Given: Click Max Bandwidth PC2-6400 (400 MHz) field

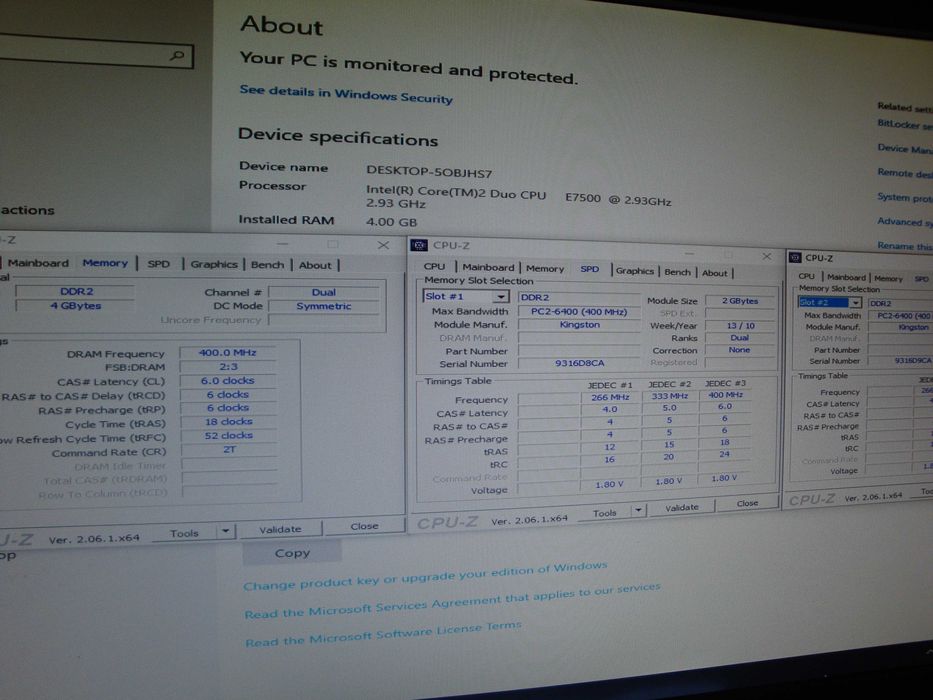Looking at the screenshot, I should coord(579,311).
